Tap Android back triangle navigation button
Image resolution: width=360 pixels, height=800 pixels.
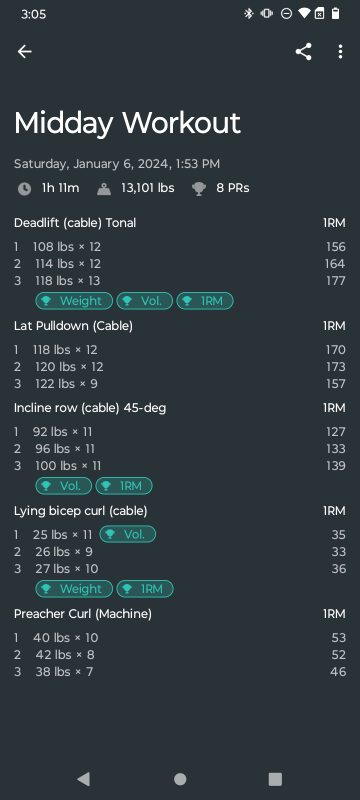[x=84, y=779]
